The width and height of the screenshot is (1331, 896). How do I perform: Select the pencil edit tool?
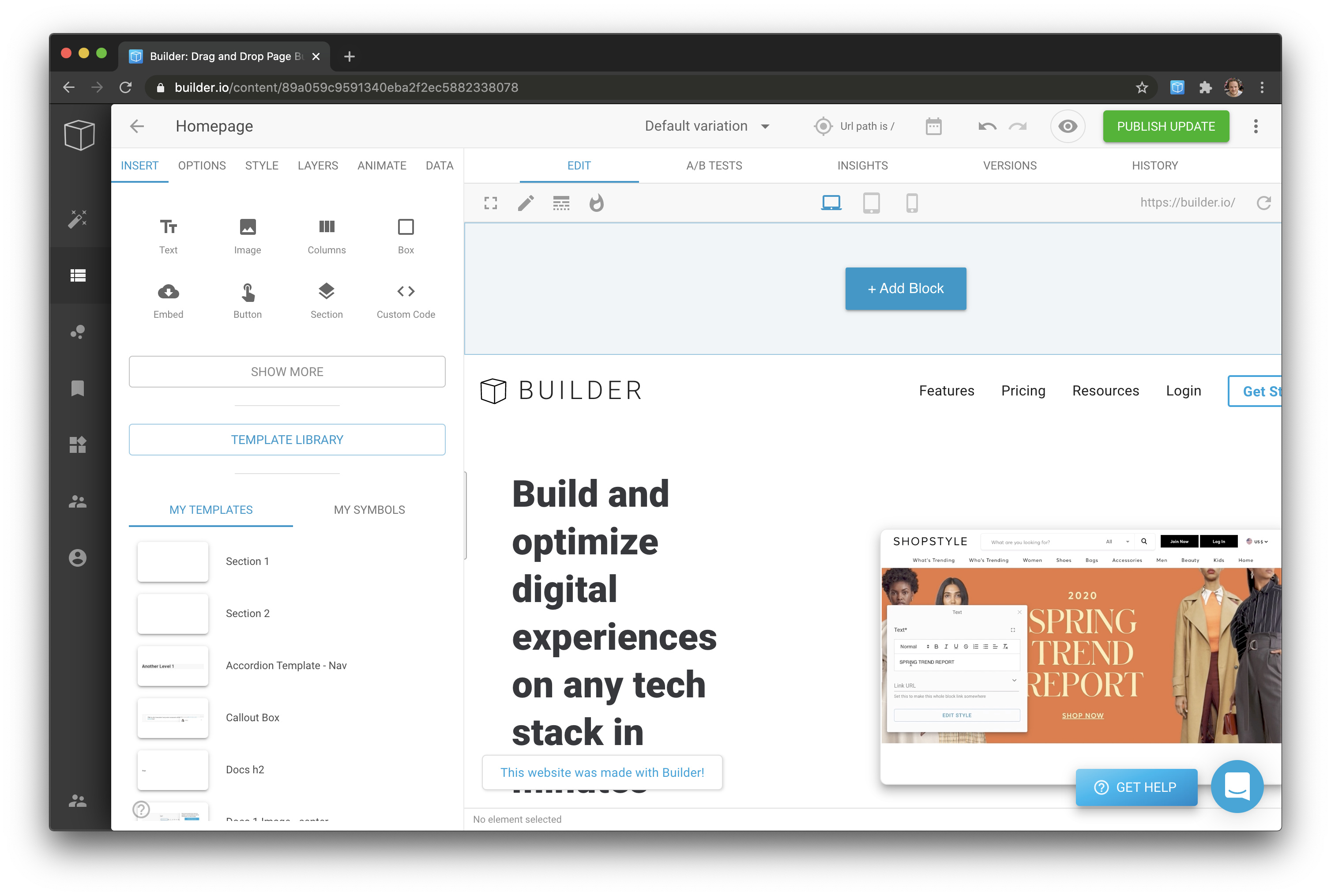tap(526, 203)
